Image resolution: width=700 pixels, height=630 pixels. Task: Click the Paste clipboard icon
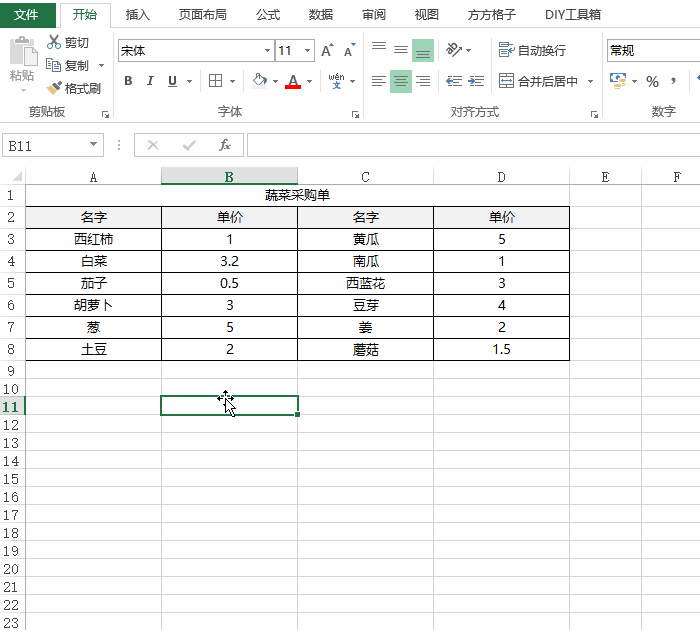[x=23, y=51]
